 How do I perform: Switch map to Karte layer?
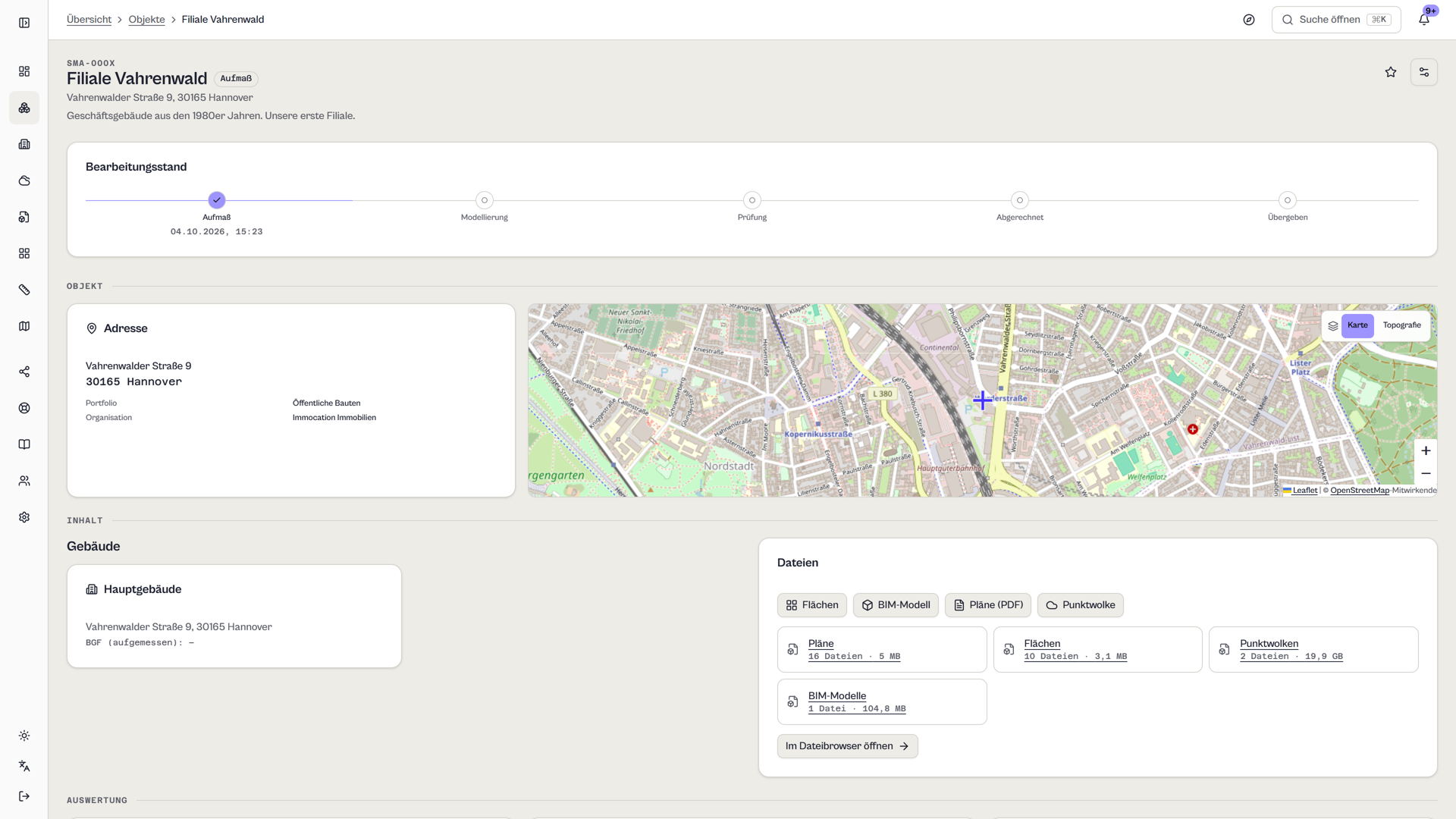click(x=1357, y=325)
